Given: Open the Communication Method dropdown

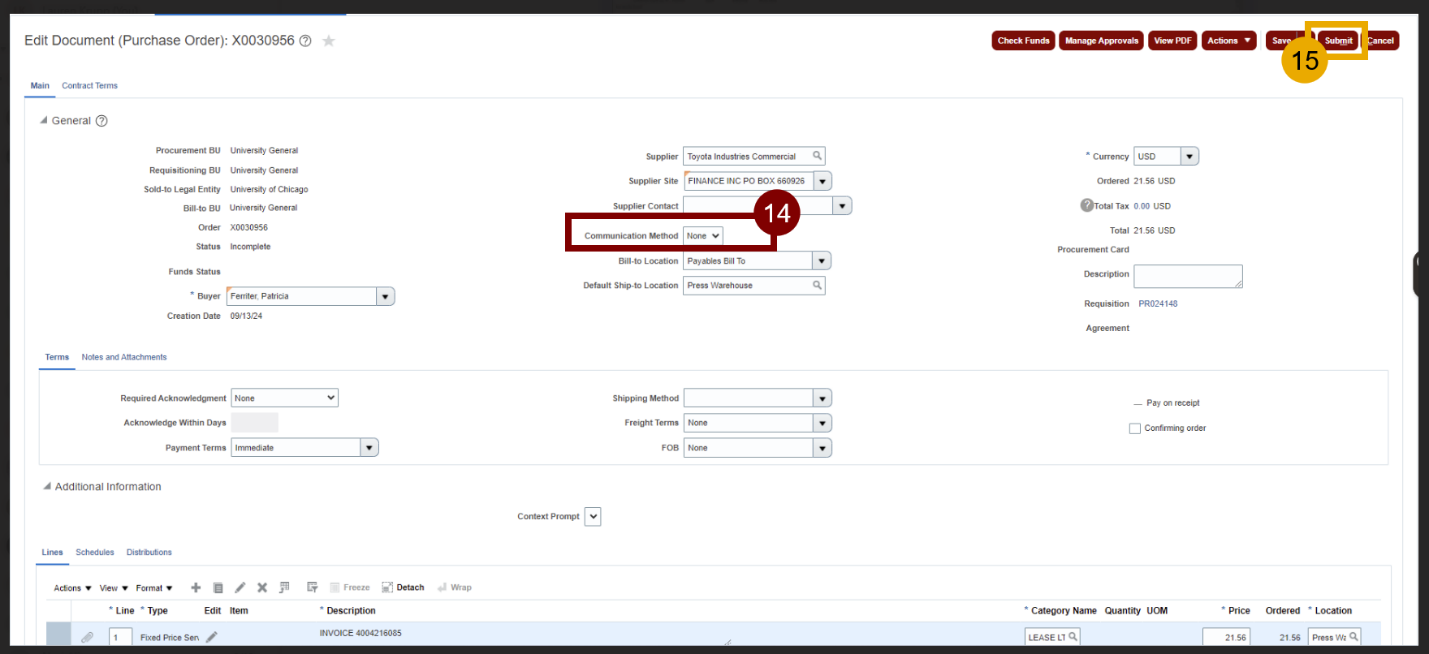Looking at the screenshot, I should [703, 235].
